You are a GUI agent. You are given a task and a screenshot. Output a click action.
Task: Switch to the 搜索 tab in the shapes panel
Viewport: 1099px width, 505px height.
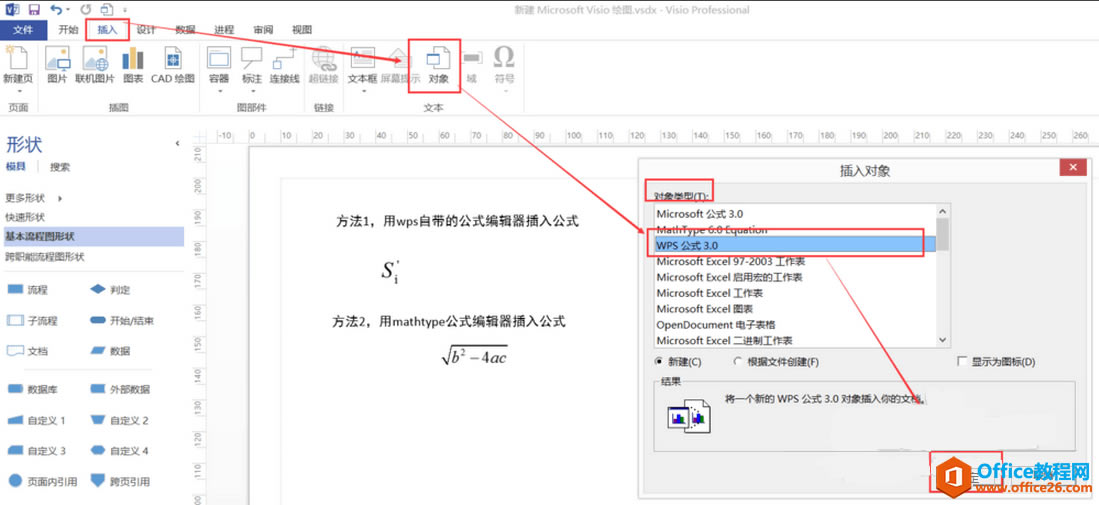point(60,167)
